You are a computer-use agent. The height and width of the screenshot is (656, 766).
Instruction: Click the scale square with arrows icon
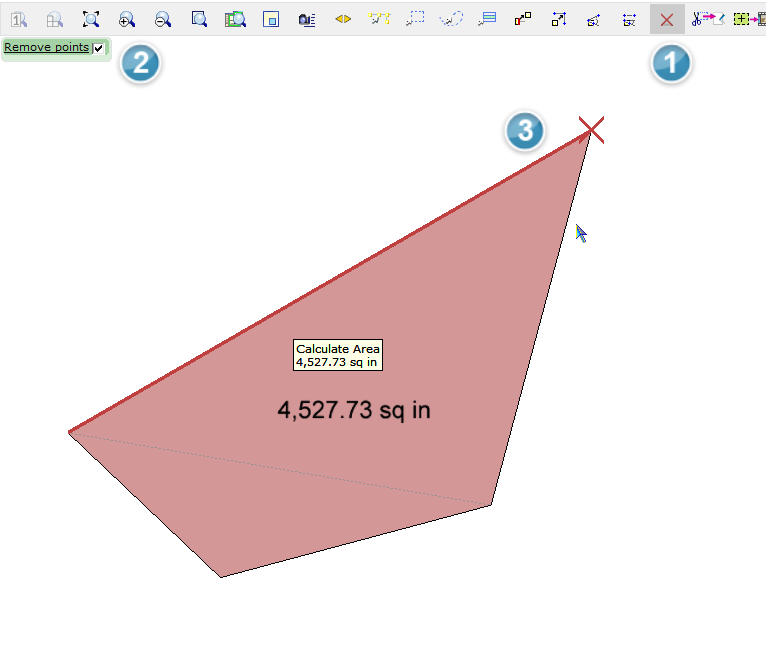(x=559, y=19)
